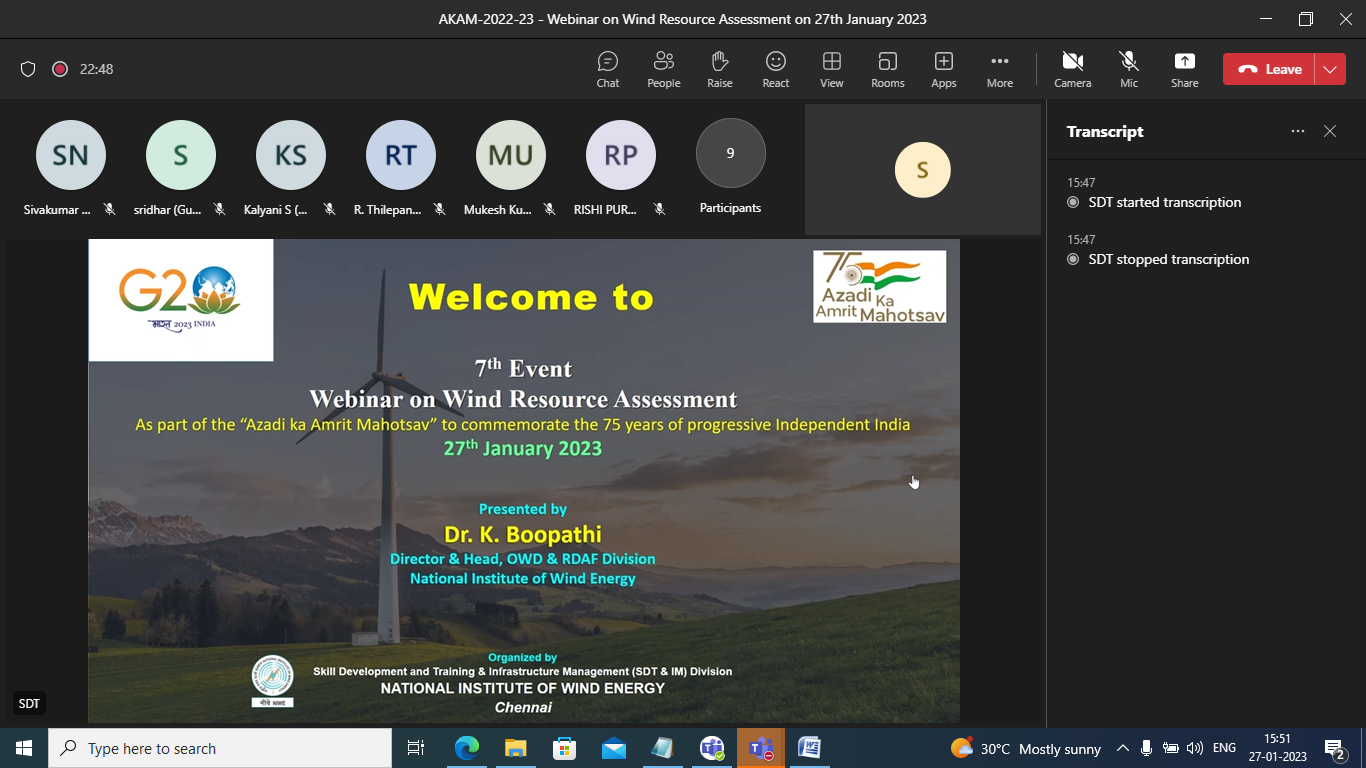Image resolution: width=1366 pixels, height=768 pixels.
Task: Click the Windows taskbar search box
Action: (220, 748)
